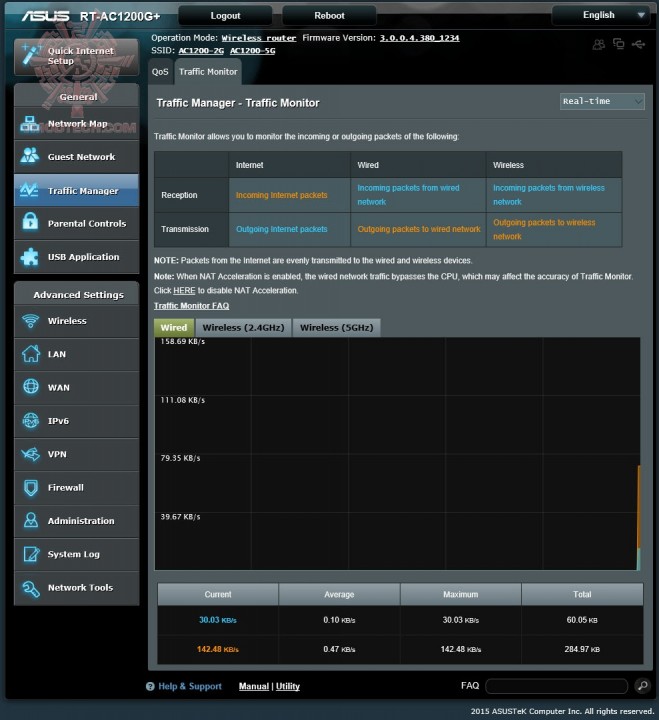
Task: Switch to Wireless (5GHz) graph tab
Action: coord(337,327)
